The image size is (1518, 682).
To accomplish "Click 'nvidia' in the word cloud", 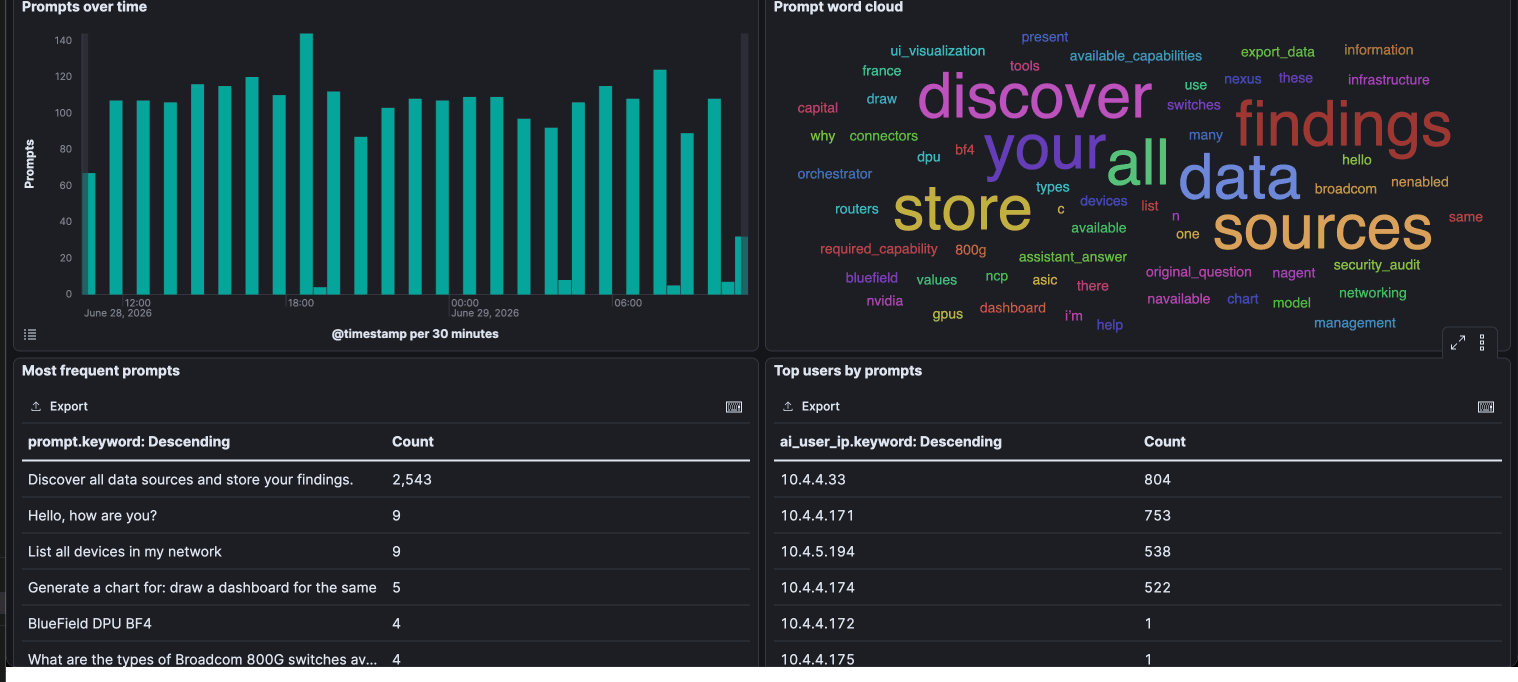I will pos(885,301).
